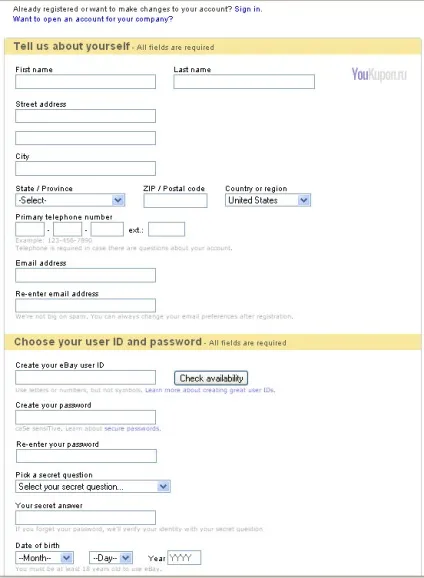The image size is (424, 578).
Task: Open the secret question dropdown
Action: point(93,487)
